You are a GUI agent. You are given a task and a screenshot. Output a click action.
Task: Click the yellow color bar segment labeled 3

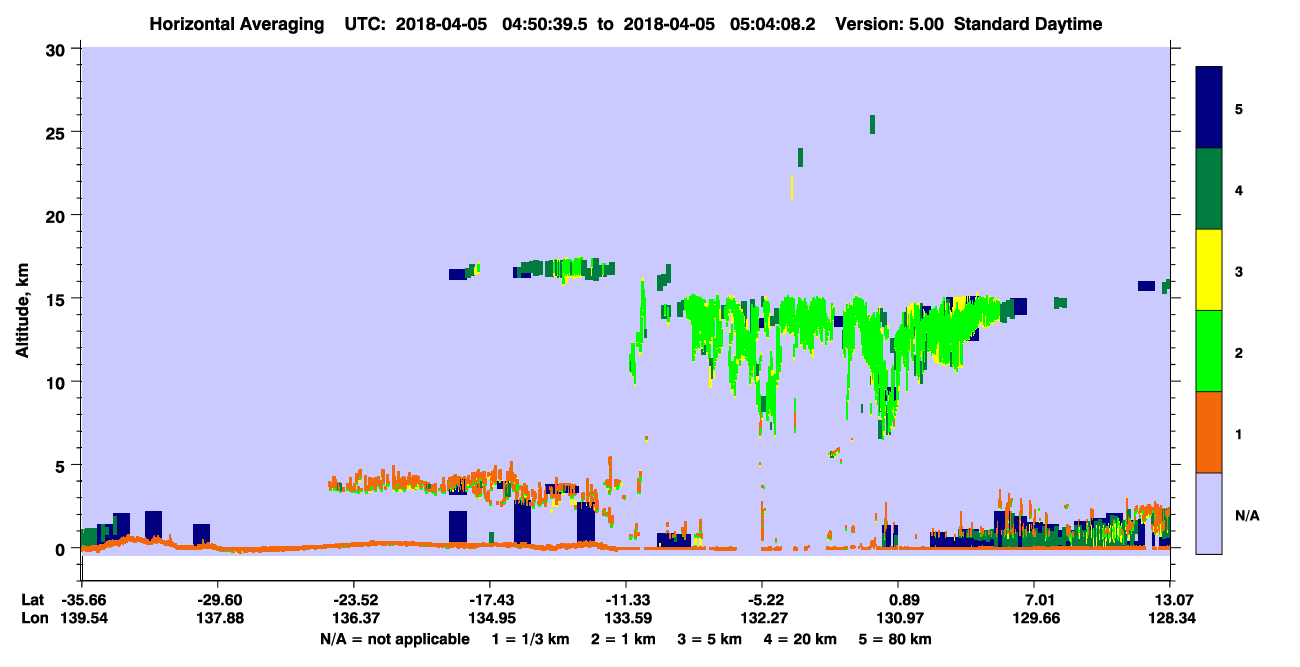pyautogui.click(x=1209, y=270)
